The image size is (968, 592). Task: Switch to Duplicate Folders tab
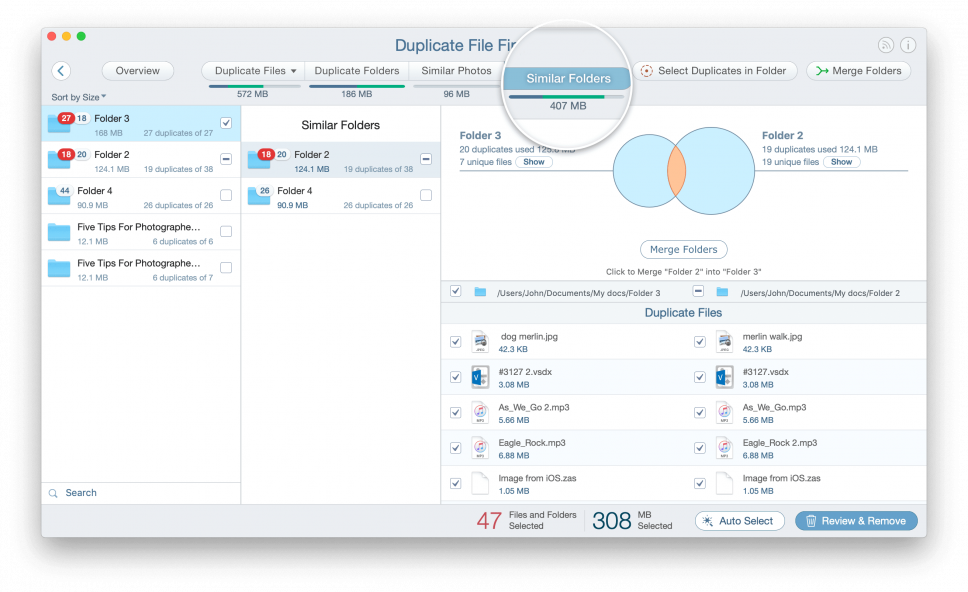click(357, 71)
